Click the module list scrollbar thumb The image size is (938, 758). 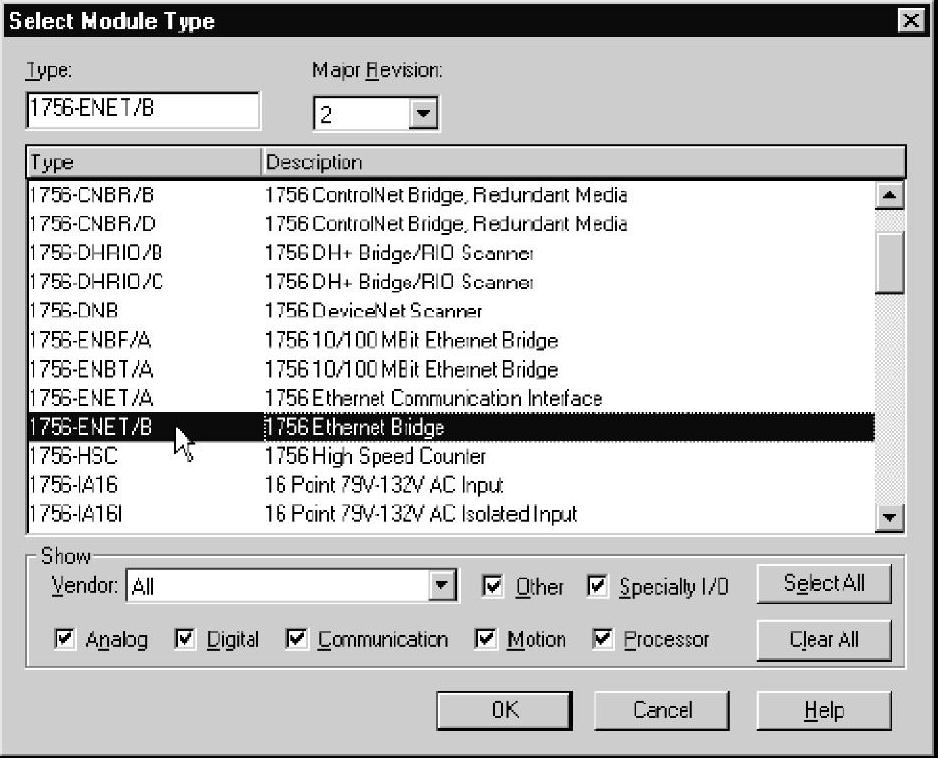889,262
